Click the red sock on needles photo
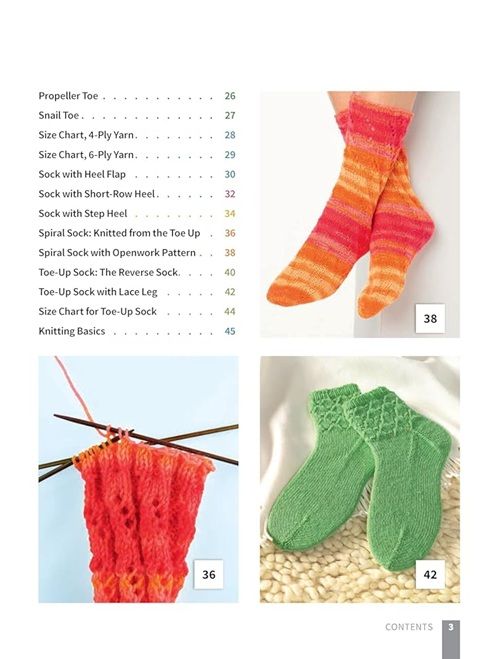Screen dimensions: 500x659 (139, 480)
